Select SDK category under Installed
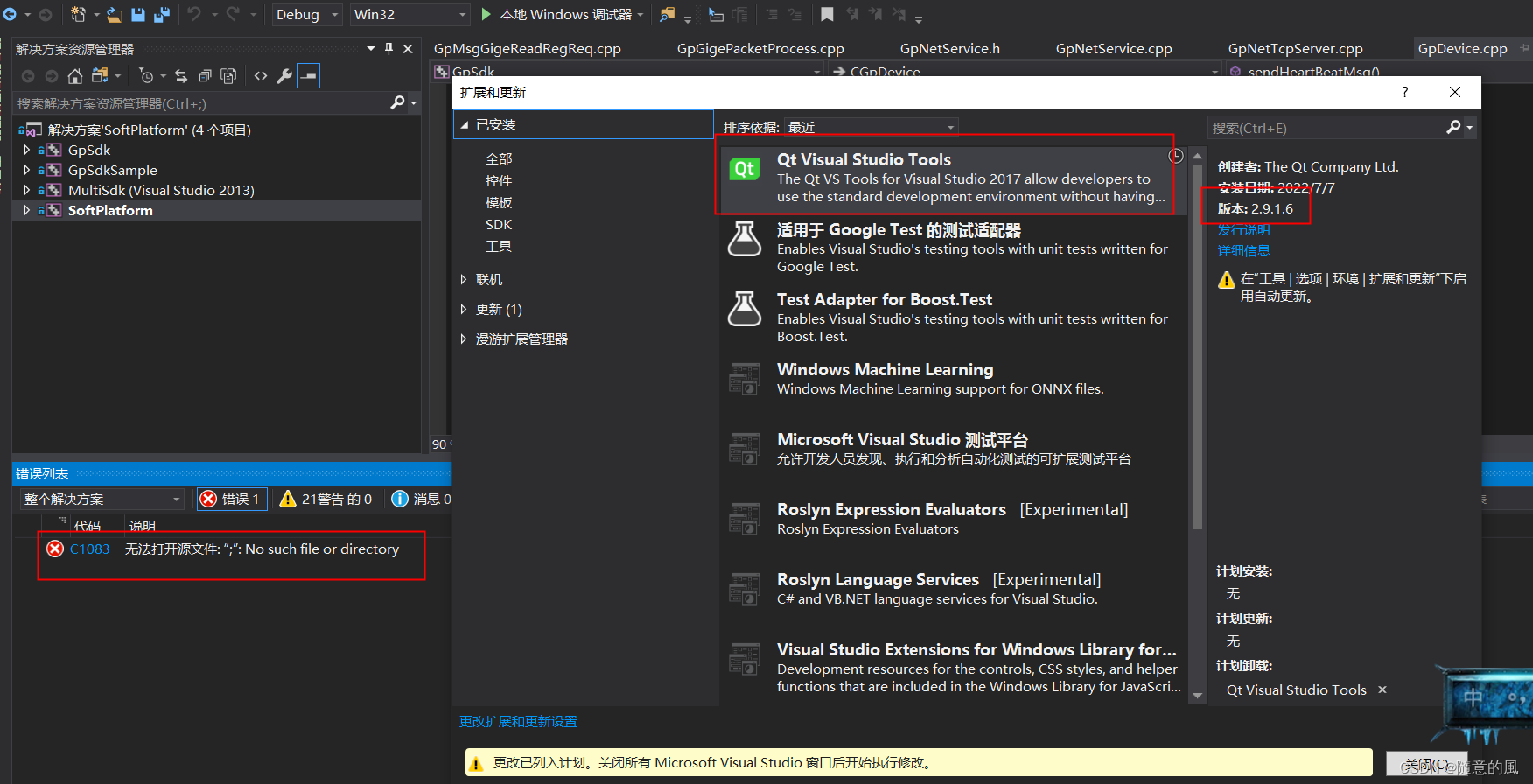1533x784 pixels. (x=499, y=224)
